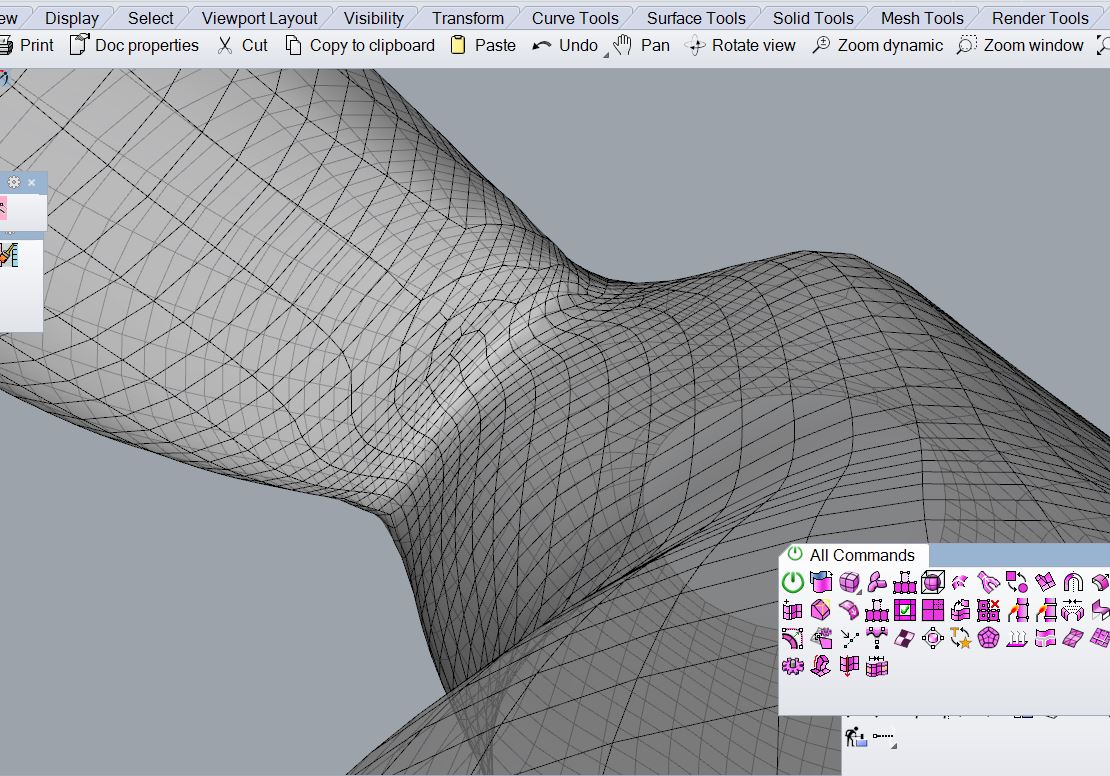This screenshot has width=1110, height=776.
Task: Click Copy to clipboard
Action: point(360,45)
